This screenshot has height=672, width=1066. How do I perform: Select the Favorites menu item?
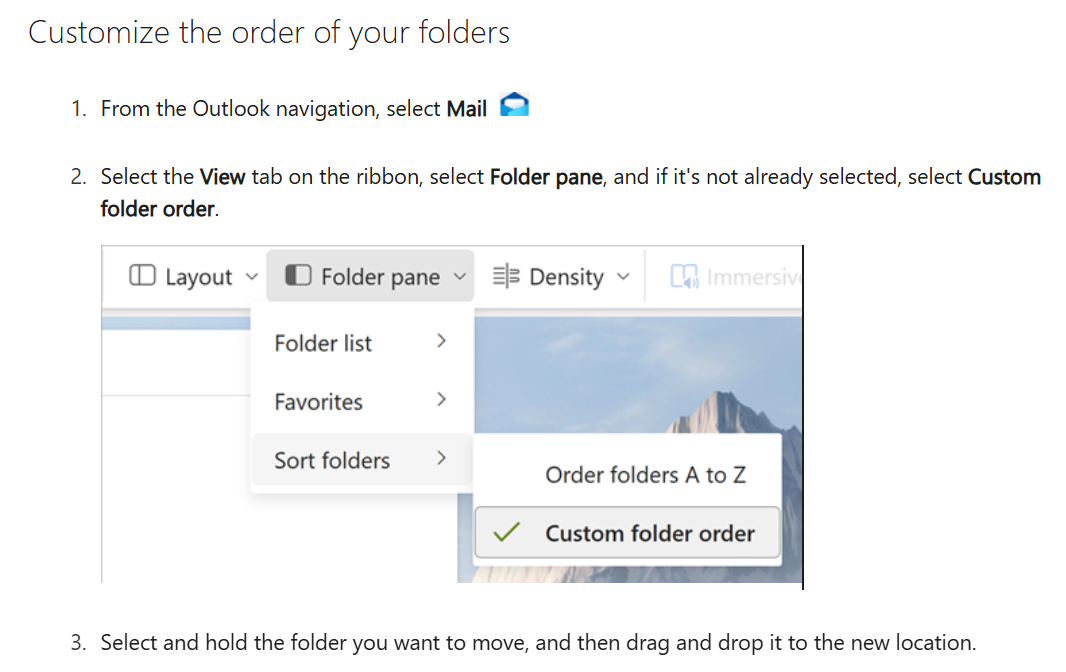362,401
